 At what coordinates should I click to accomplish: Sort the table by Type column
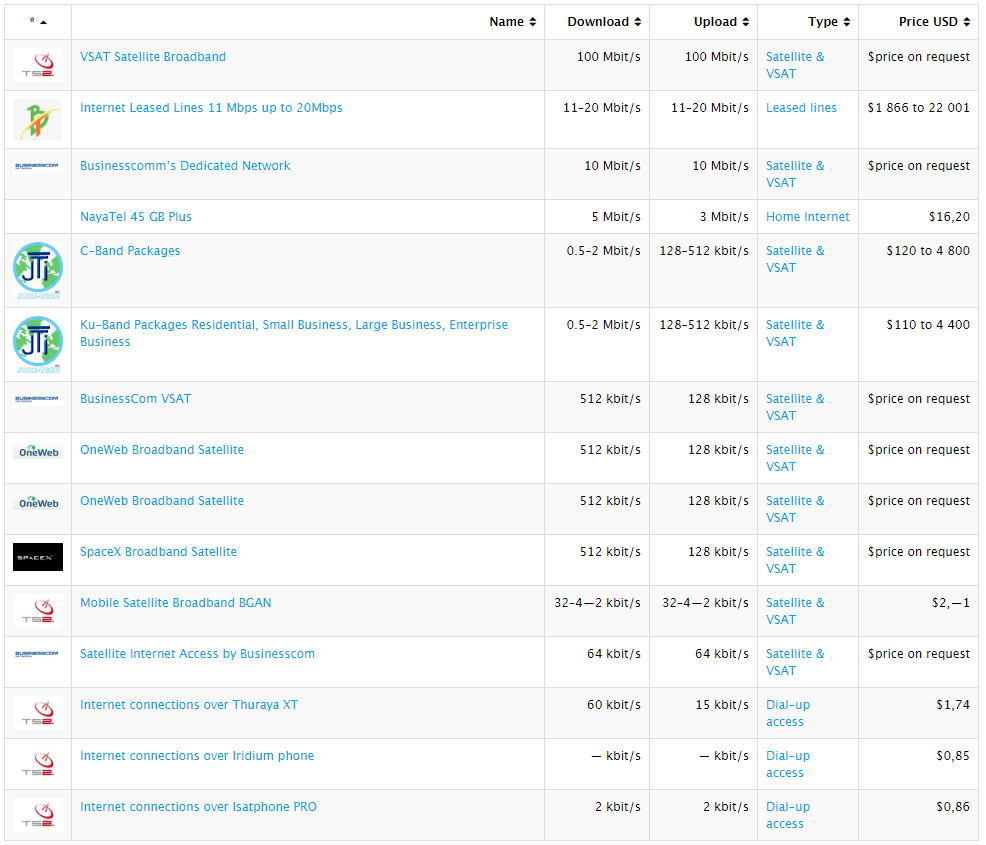point(829,22)
